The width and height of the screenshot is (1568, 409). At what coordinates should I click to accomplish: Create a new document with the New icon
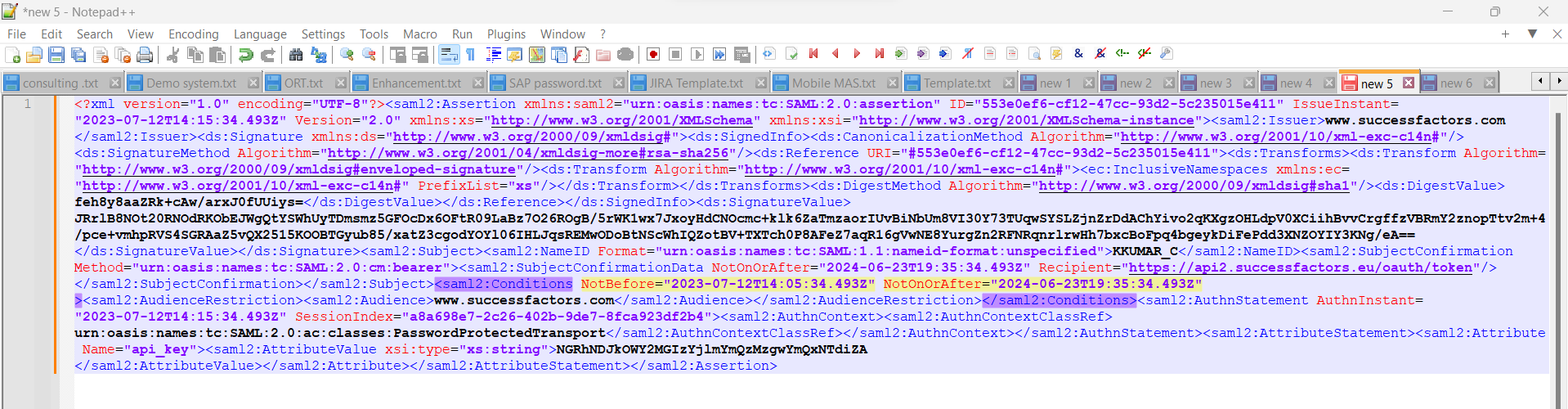pyautogui.click(x=12, y=55)
